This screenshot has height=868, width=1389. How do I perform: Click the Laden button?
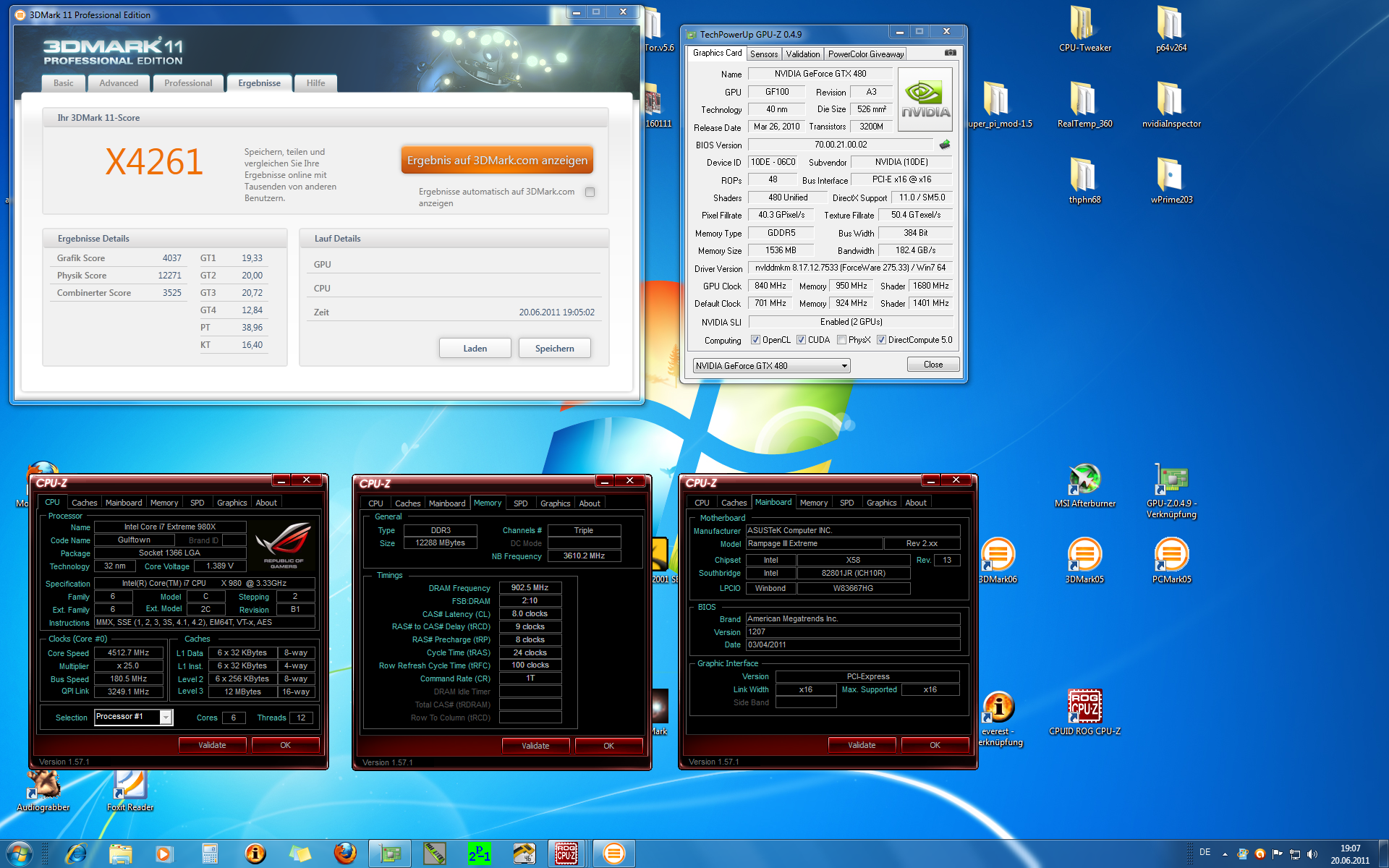click(475, 348)
